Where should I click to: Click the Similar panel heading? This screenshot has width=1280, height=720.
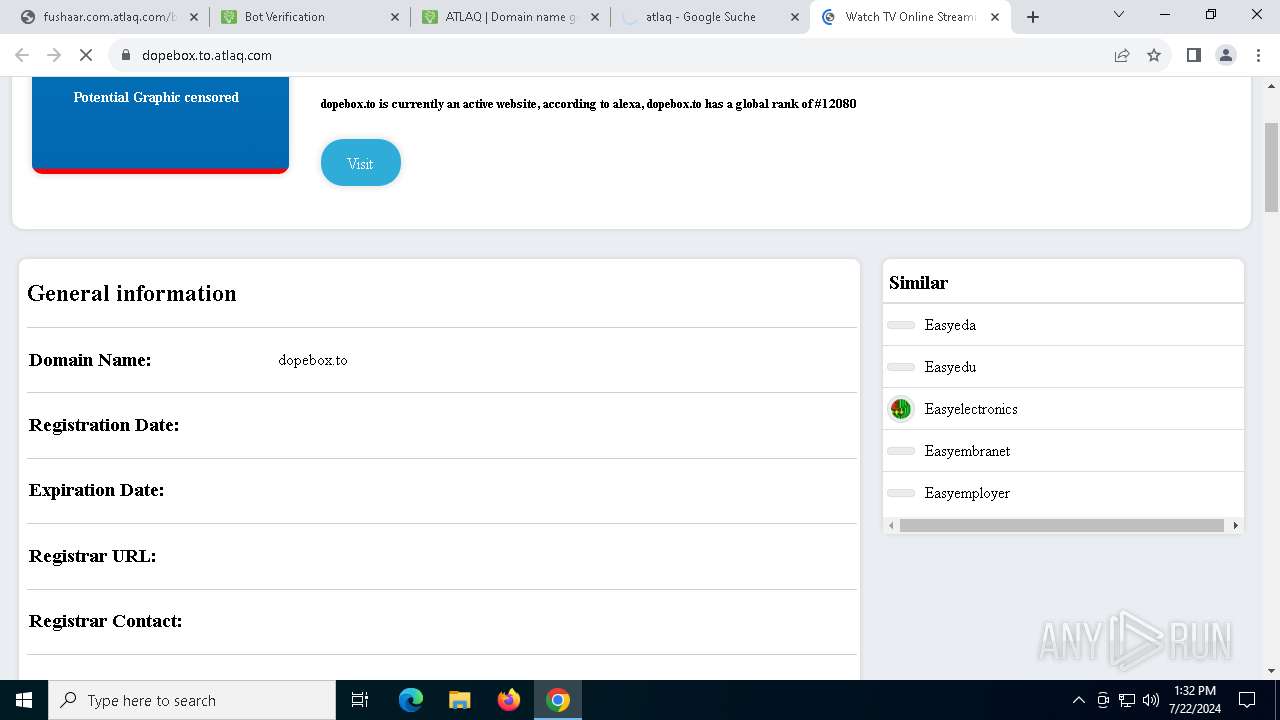tap(918, 283)
